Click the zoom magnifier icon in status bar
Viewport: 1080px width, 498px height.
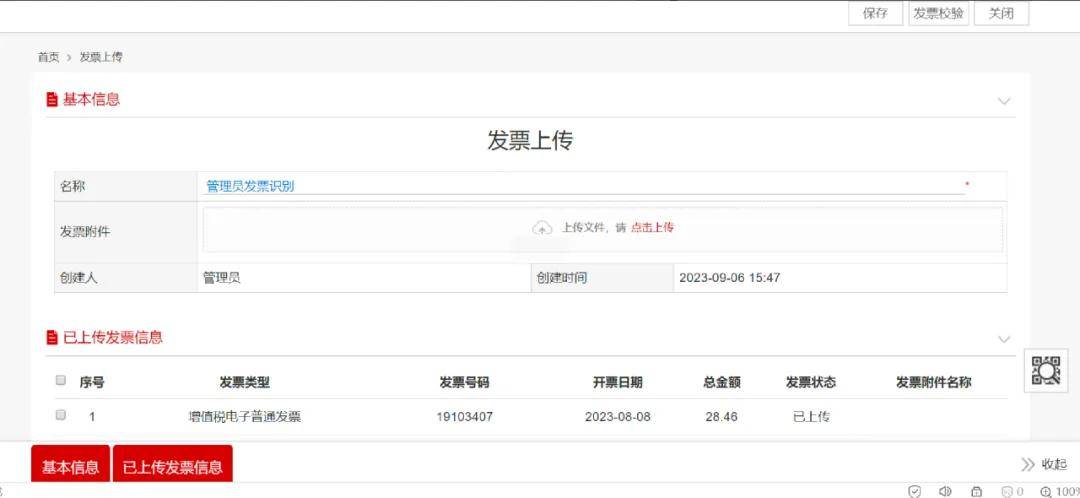coord(1046,491)
